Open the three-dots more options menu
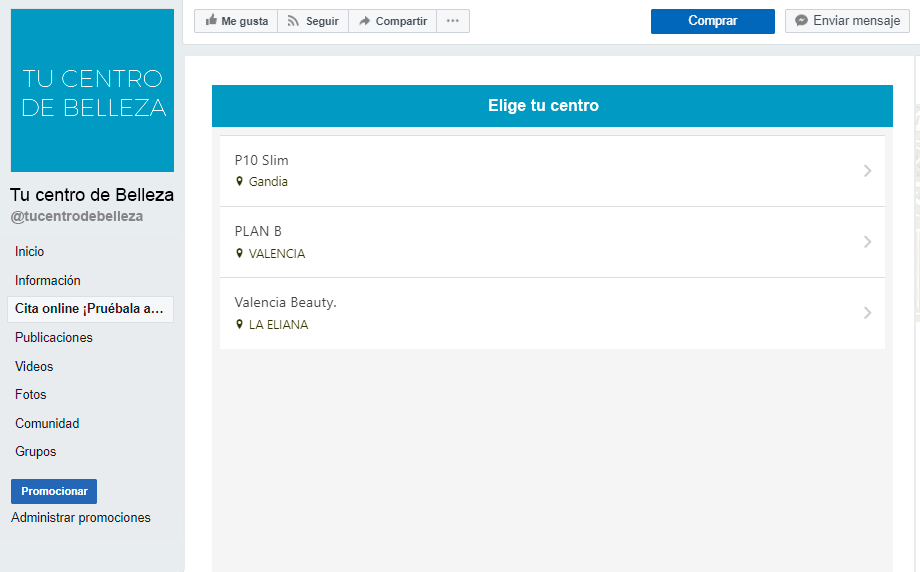920x572 pixels. 452,21
